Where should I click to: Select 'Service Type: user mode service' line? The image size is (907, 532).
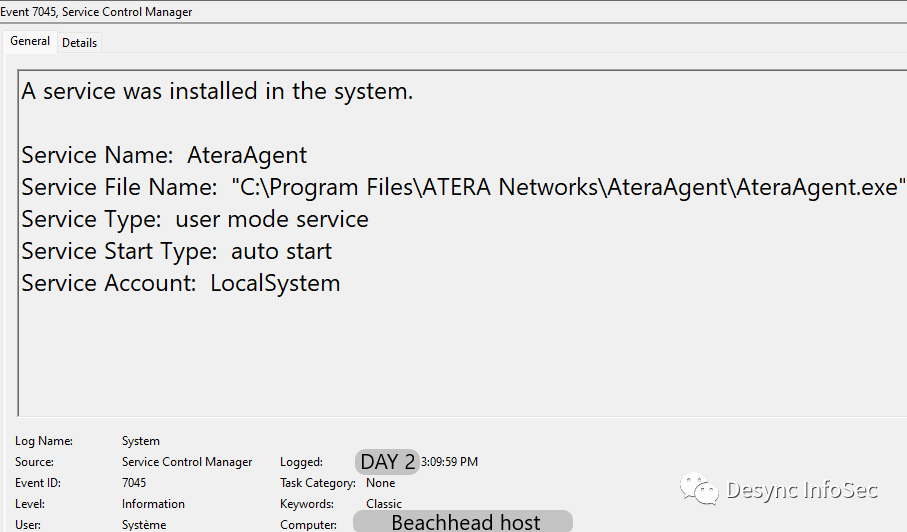[x=195, y=219]
